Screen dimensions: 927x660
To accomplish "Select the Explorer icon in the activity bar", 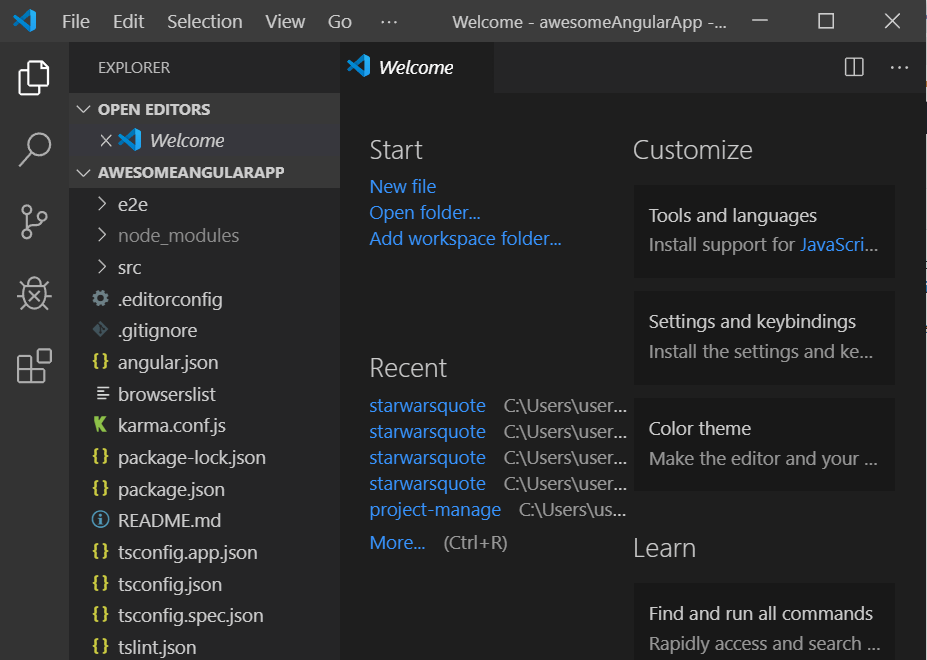I will [x=33, y=75].
